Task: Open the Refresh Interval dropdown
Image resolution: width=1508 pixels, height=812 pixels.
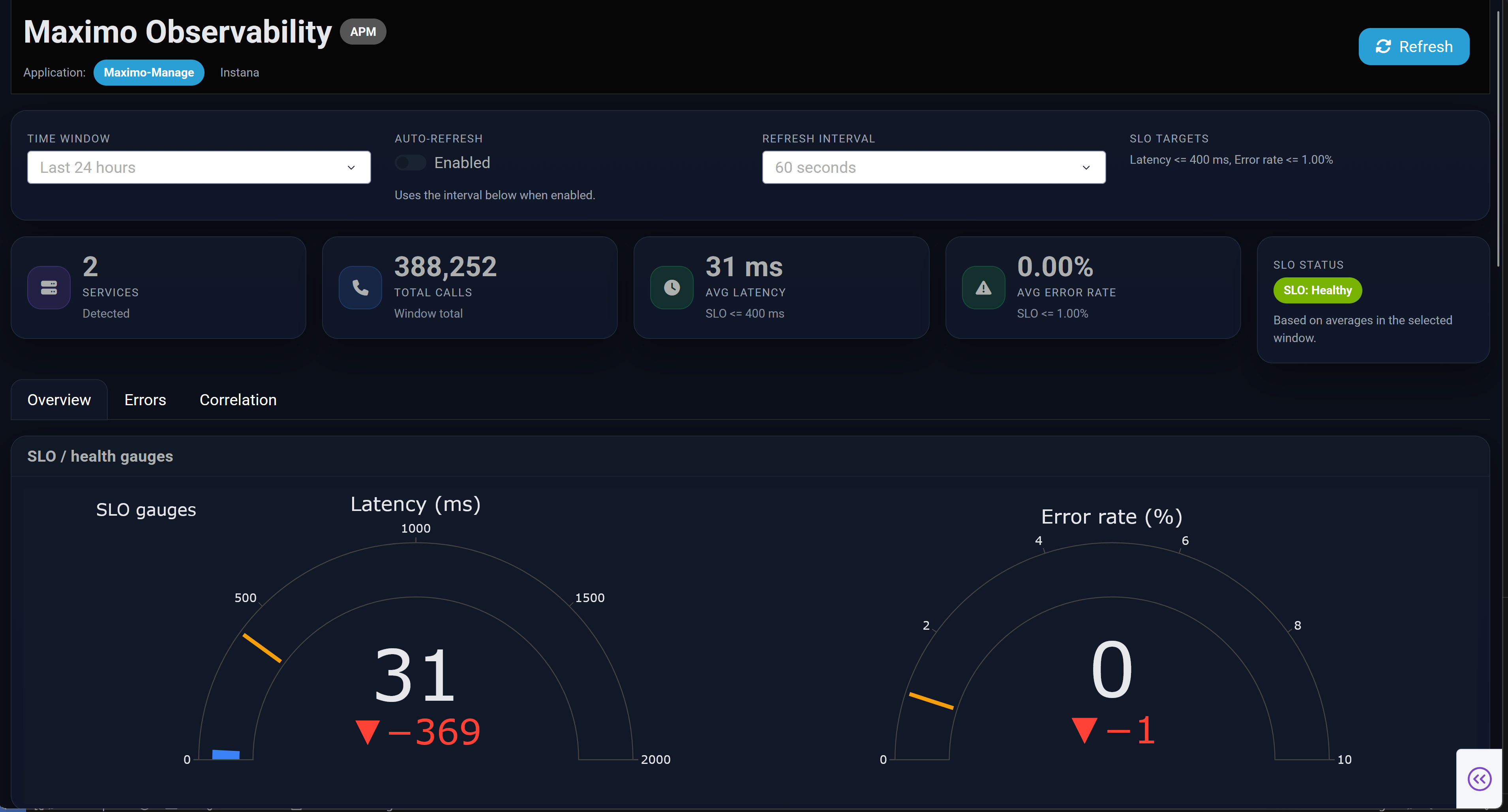Action: tap(934, 167)
